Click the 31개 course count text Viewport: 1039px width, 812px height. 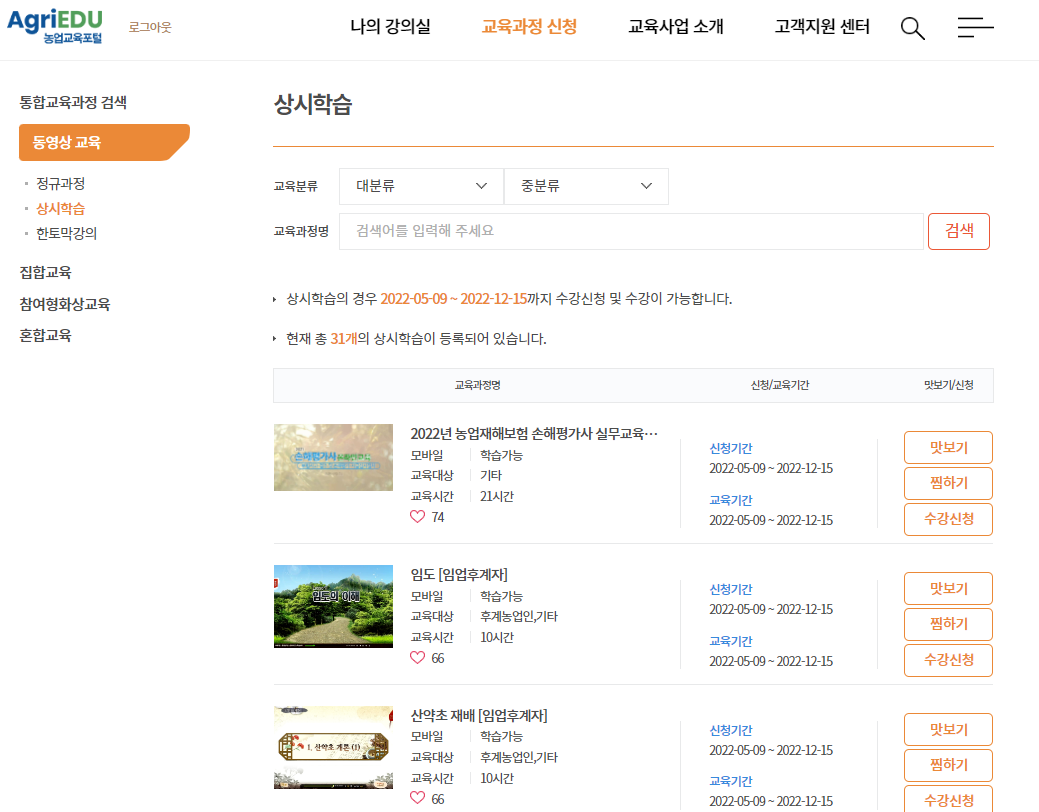click(x=344, y=339)
